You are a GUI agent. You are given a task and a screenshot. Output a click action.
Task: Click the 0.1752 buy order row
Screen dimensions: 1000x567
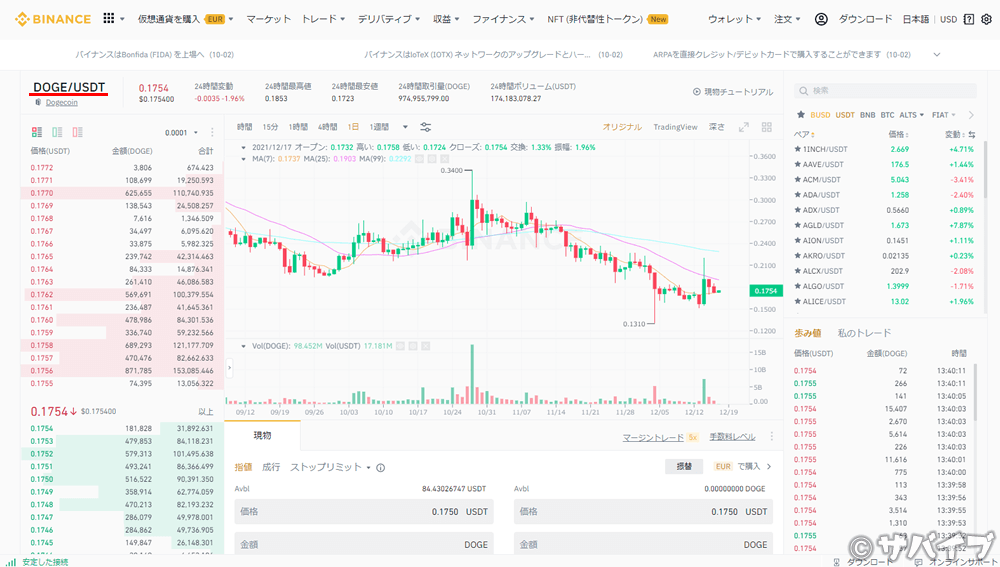pos(122,453)
